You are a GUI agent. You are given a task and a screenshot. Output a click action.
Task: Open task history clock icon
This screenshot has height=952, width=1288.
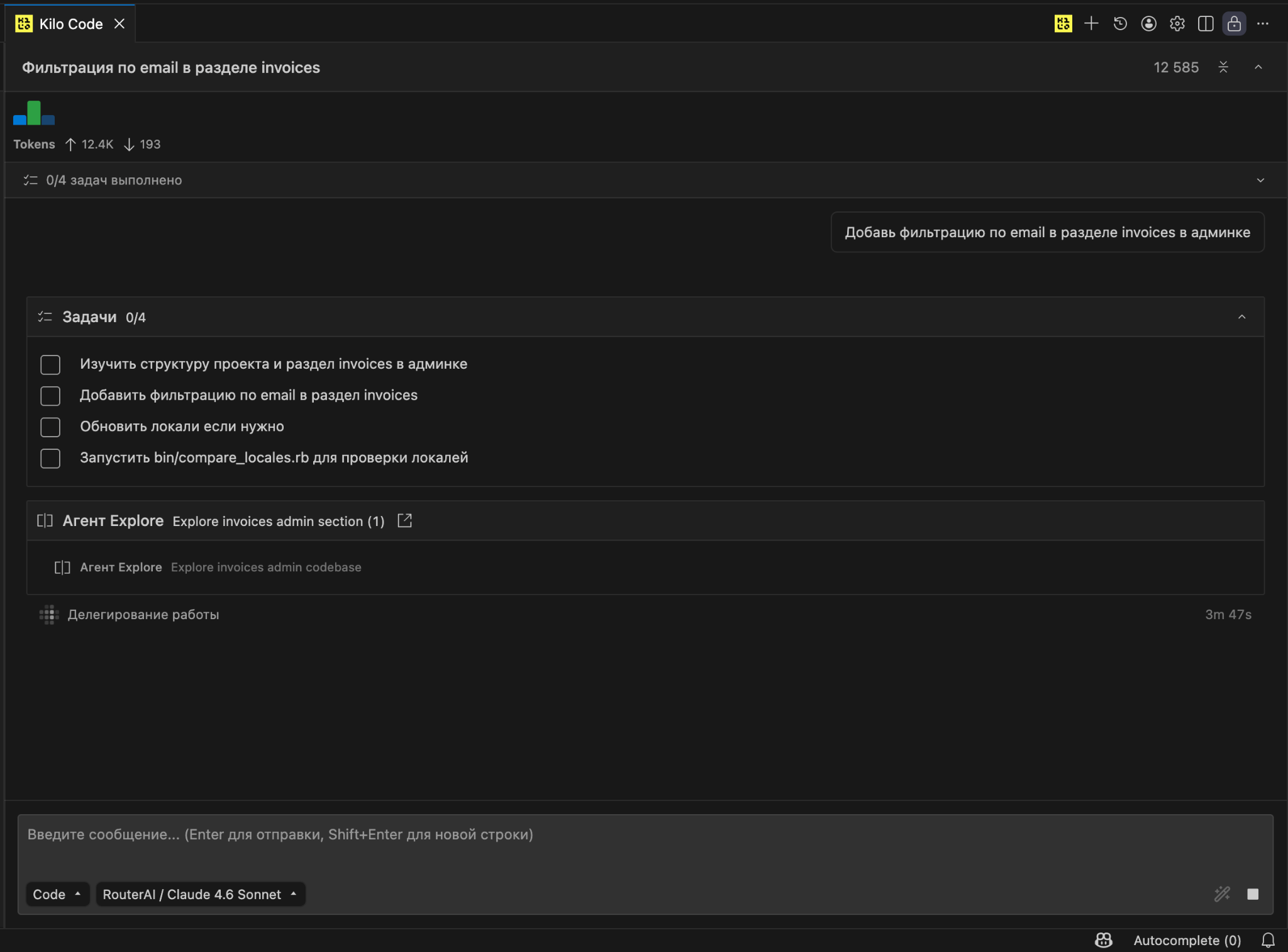click(1120, 24)
